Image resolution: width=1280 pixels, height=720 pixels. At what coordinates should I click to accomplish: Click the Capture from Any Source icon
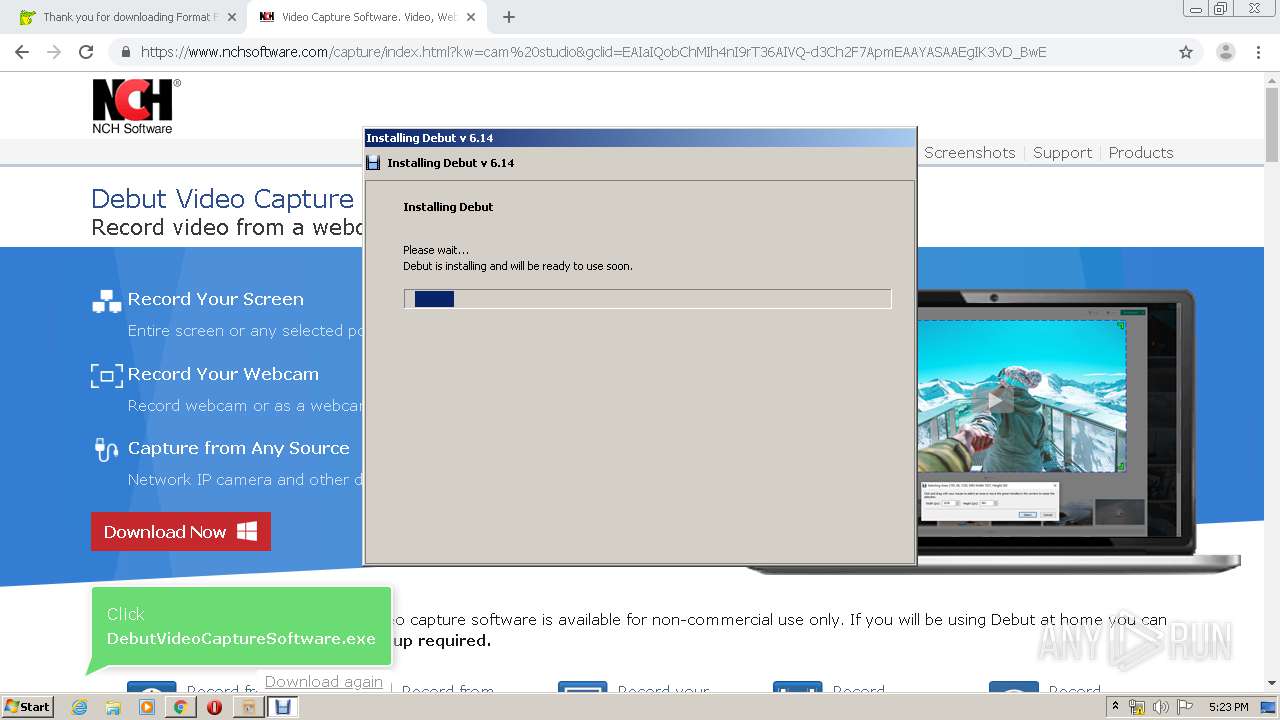[x=106, y=449]
